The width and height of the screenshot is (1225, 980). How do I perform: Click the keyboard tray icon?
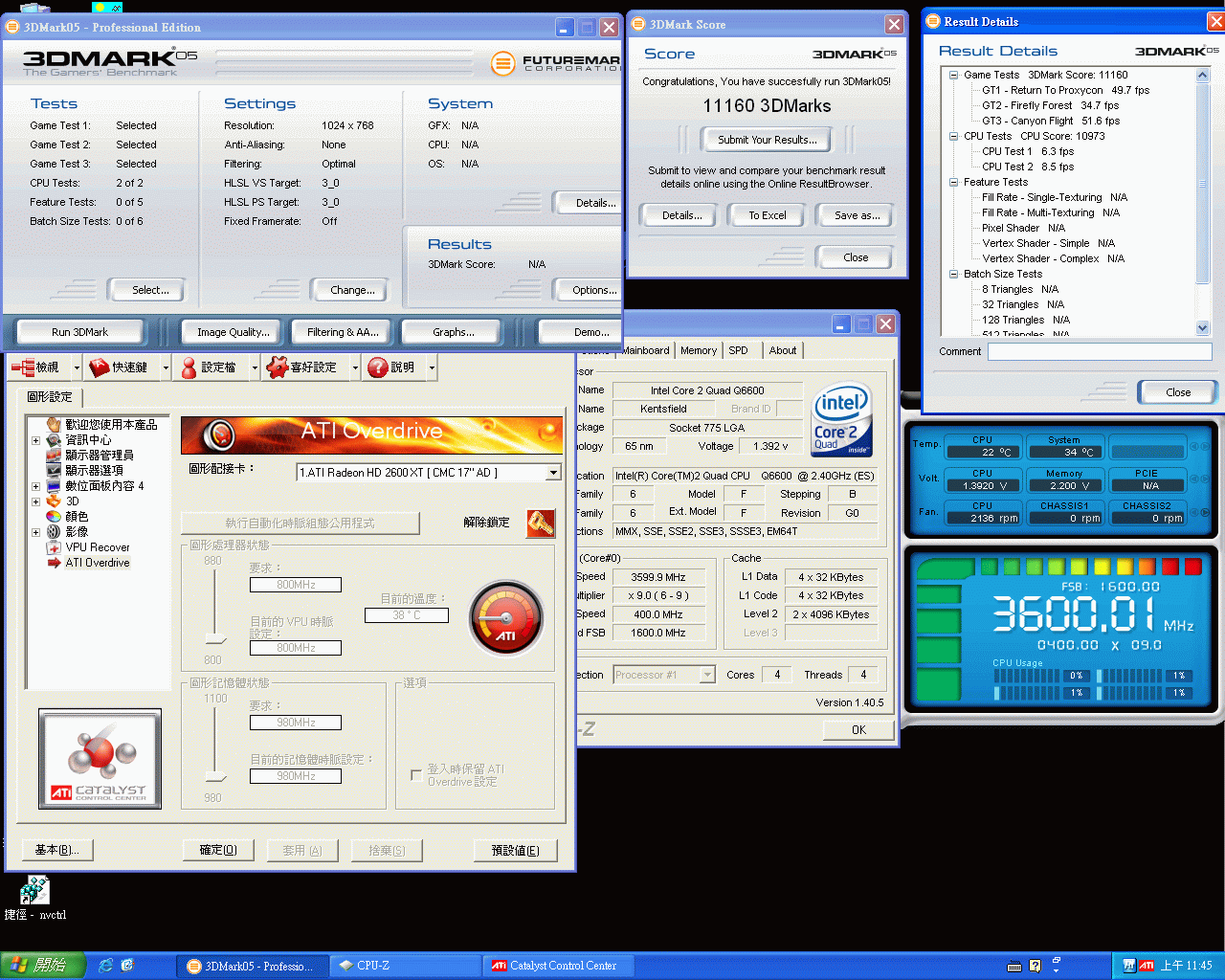pyautogui.click(x=1014, y=967)
